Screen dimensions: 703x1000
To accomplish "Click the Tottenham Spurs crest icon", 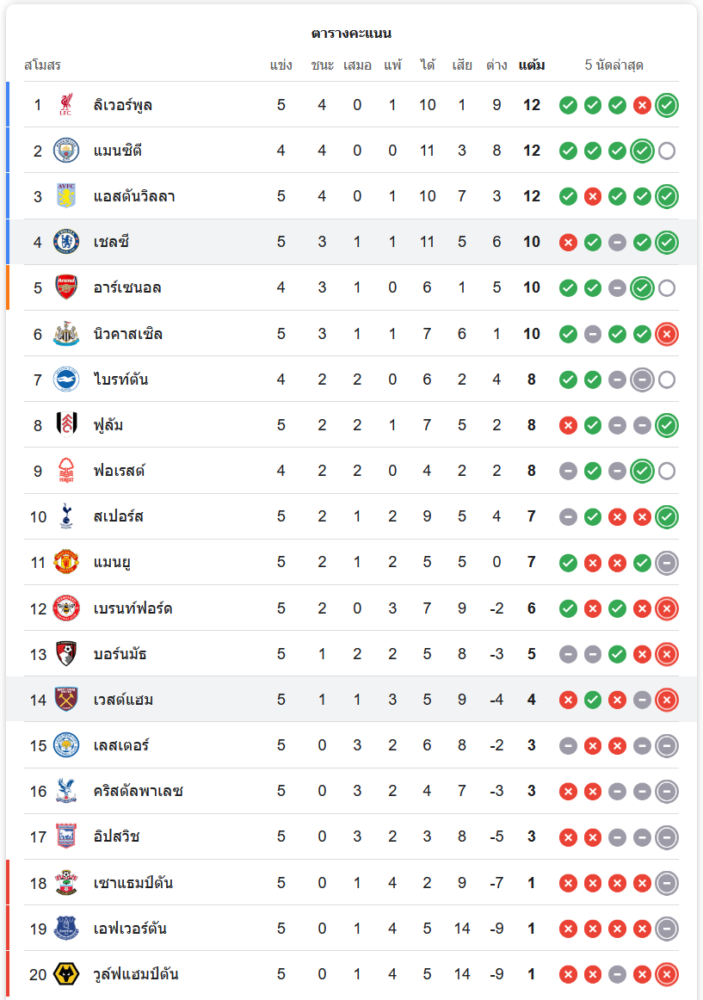I will click(x=66, y=517).
